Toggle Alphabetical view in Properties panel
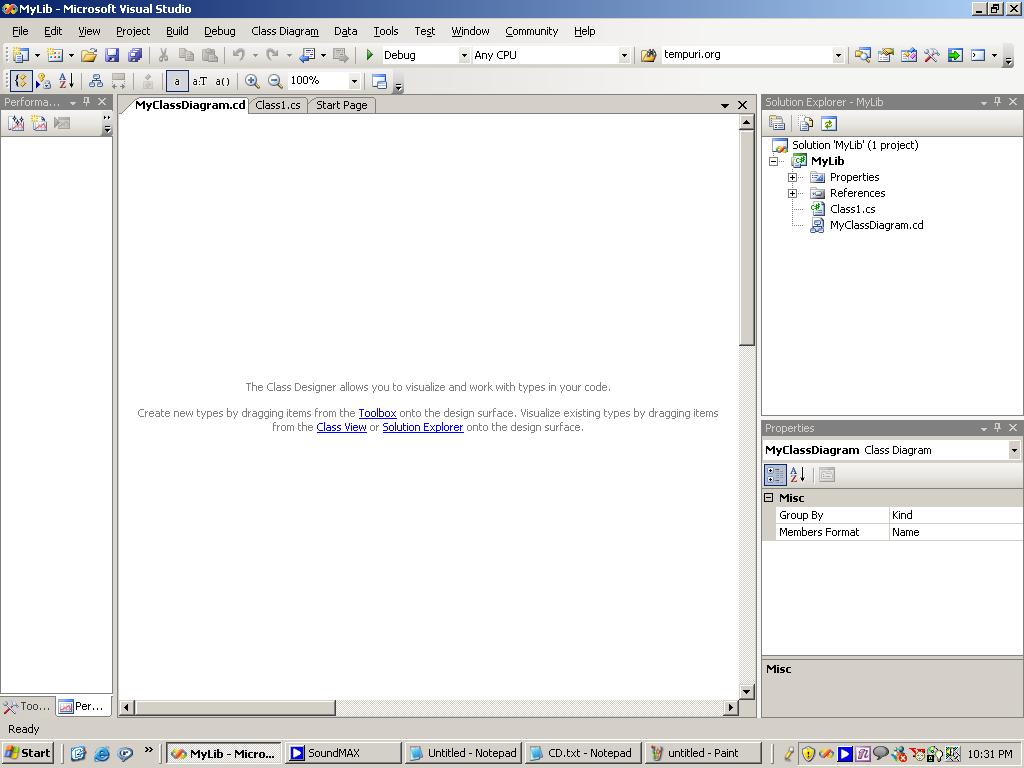Image resolution: width=1024 pixels, height=768 pixels. [797, 475]
